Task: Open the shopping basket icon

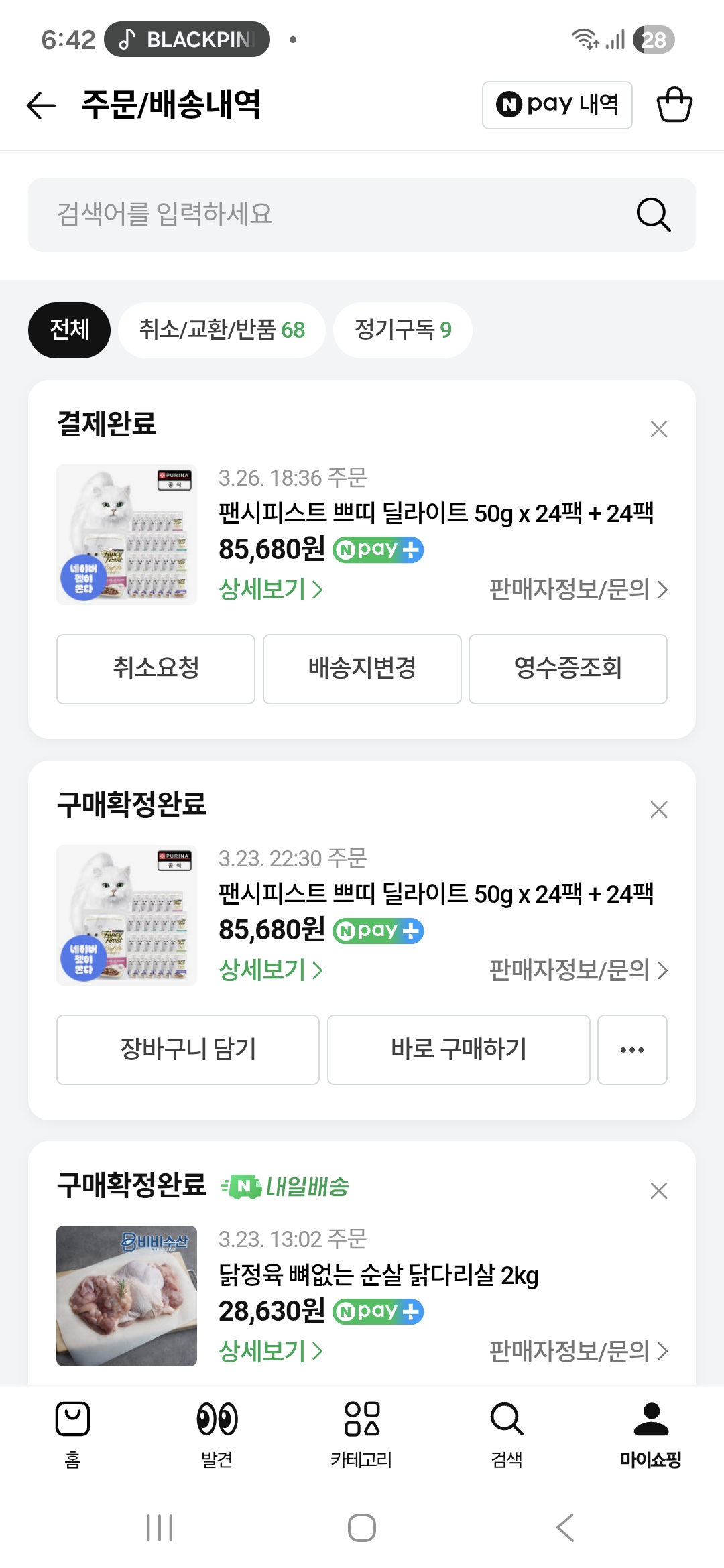Action: (674, 105)
